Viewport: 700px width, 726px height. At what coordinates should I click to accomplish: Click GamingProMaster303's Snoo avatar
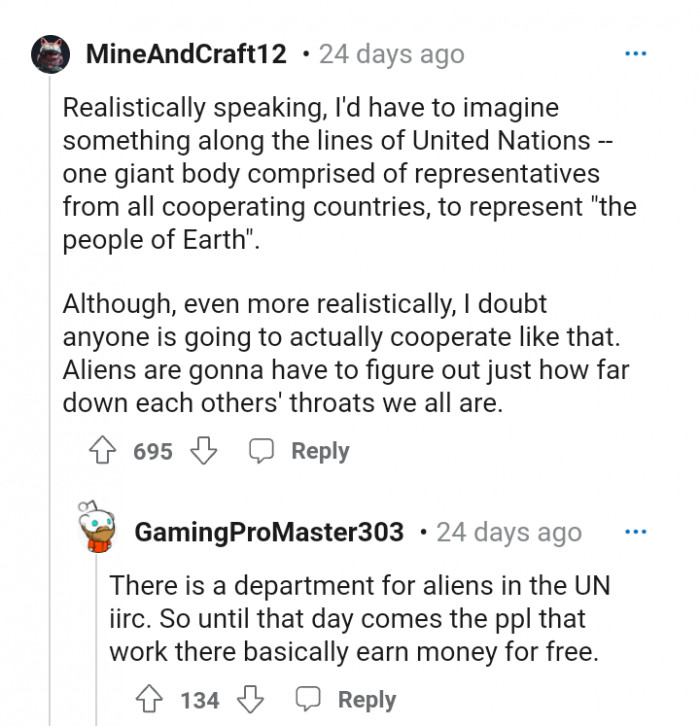point(98,528)
